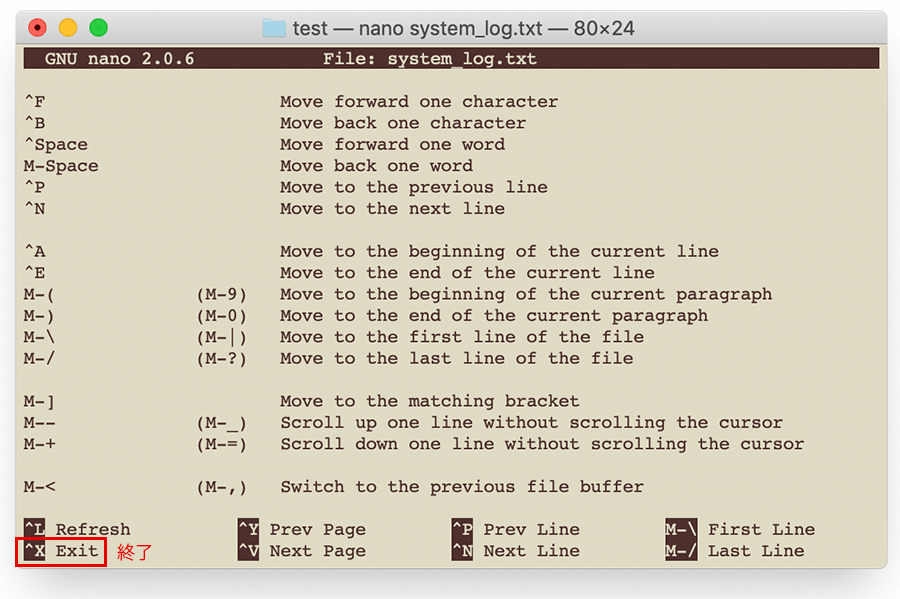Click the File: system_log.txt header label
Image resolution: width=900 pixels, height=599 pixels.
tap(429, 59)
